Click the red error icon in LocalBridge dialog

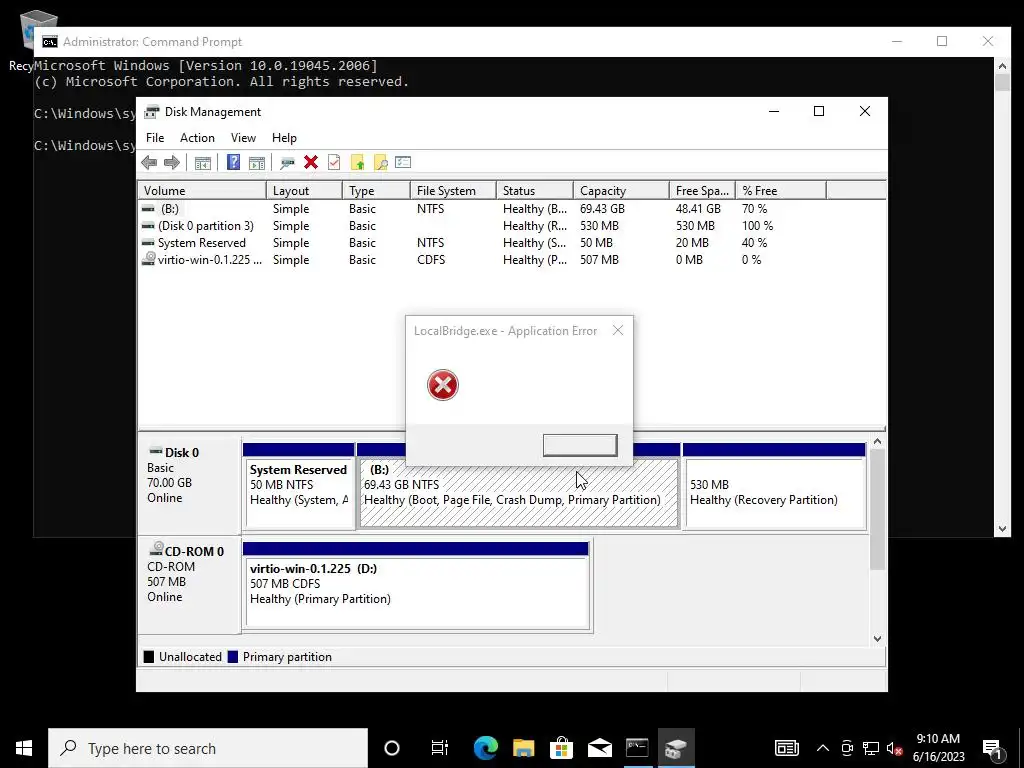(x=443, y=385)
